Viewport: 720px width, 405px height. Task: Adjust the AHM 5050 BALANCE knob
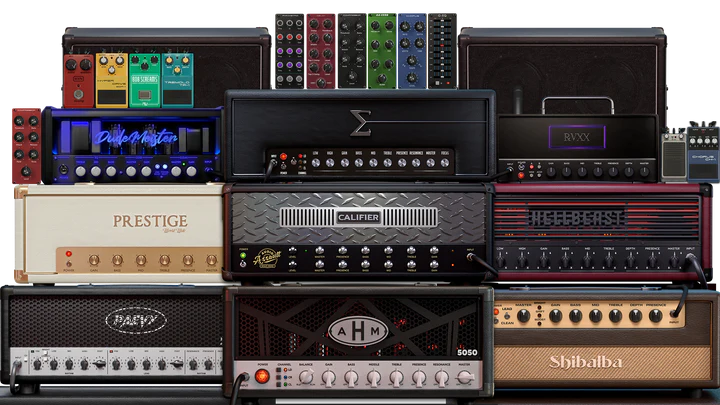coord(306,377)
